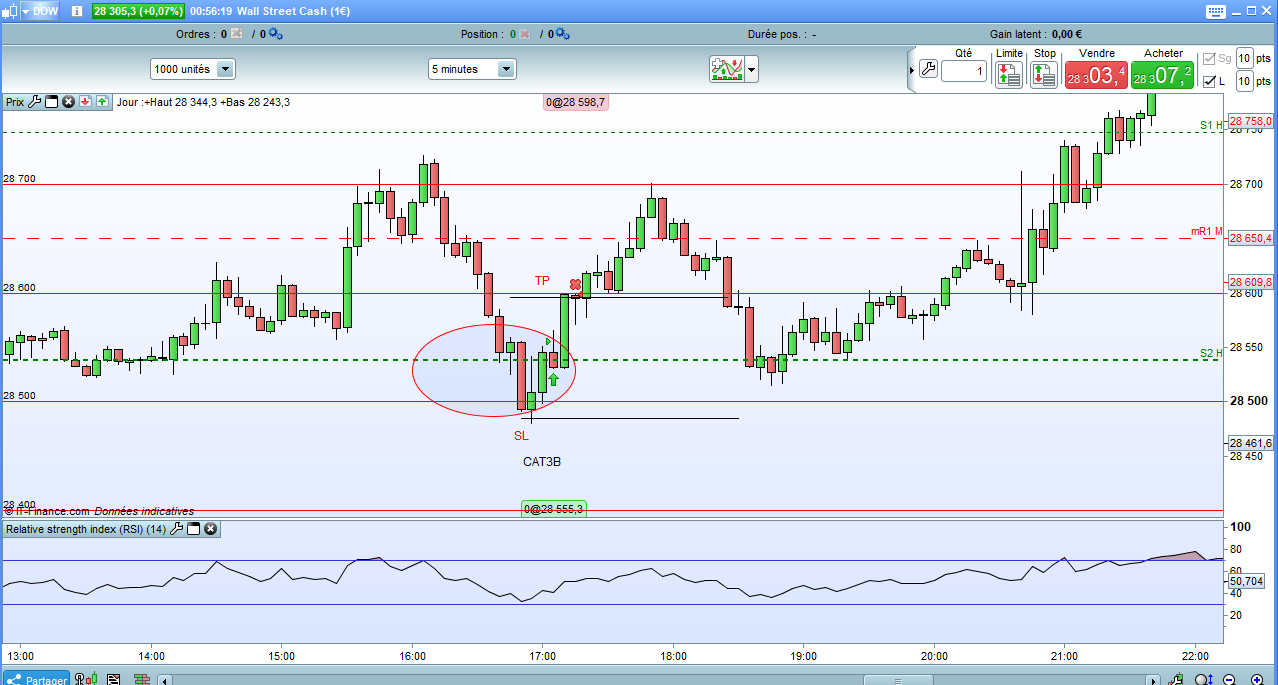Click the Ordres label
This screenshot has width=1278, height=685.
click(194, 34)
